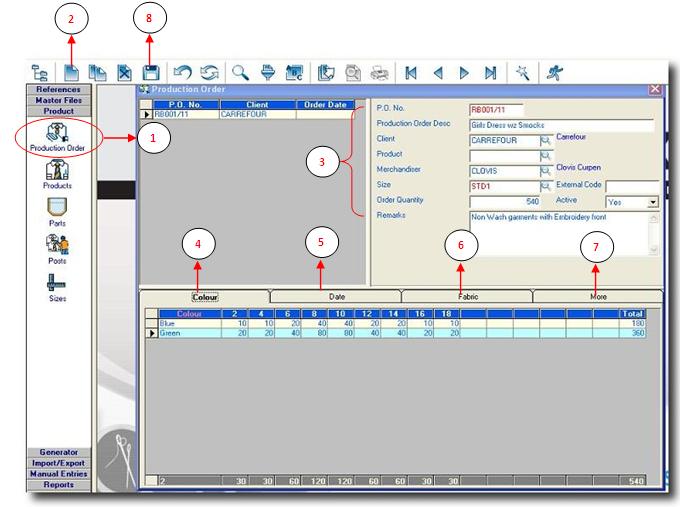680x507 pixels.
Task: Click the magnifier Search toolbar icon
Action: [x=240, y=73]
